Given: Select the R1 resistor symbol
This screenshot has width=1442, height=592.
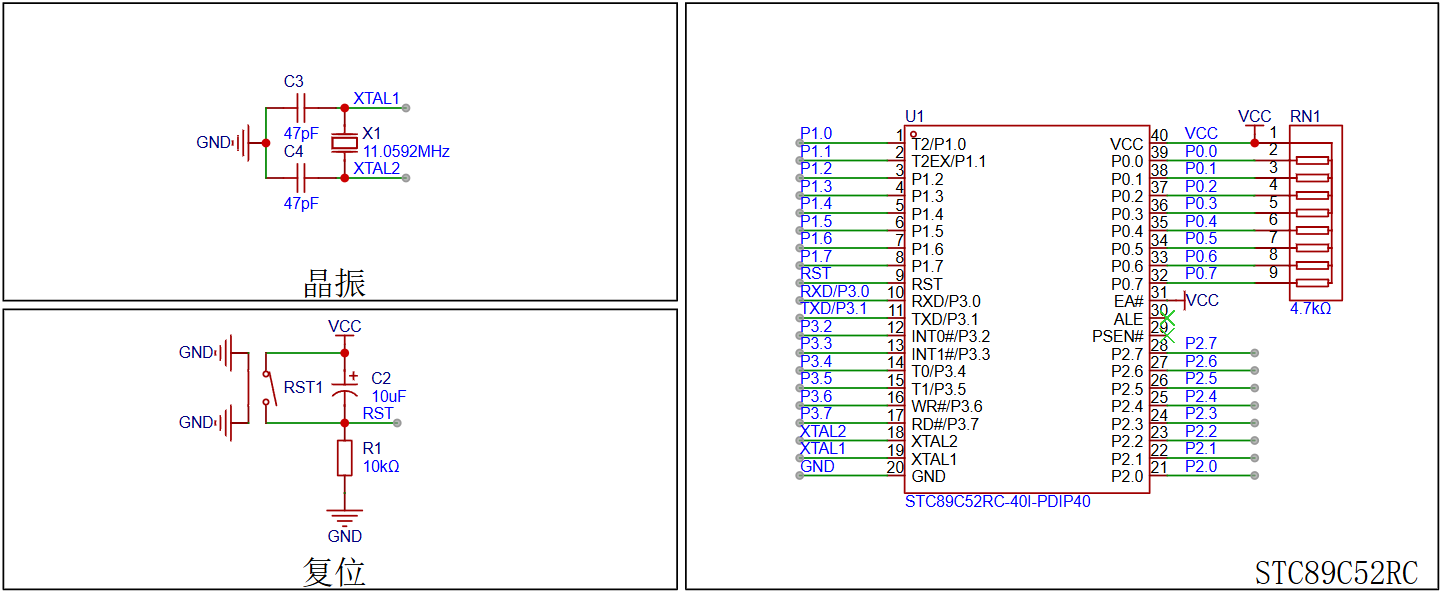Looking at the screenshot, I should (345, 458).
